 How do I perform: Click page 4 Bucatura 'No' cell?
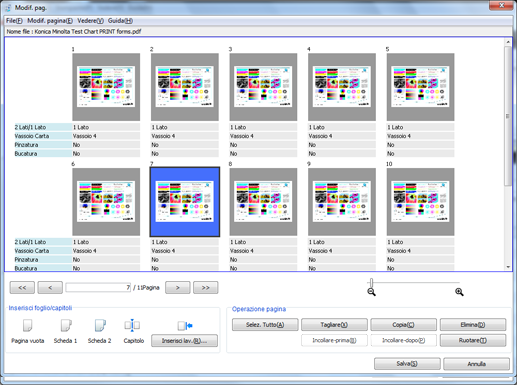342,154
